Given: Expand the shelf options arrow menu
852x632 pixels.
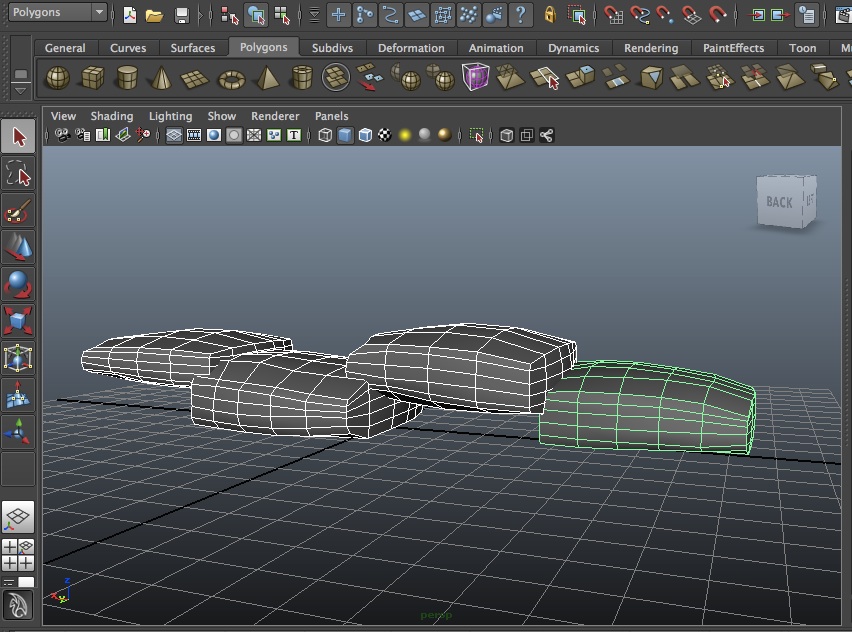Looking at the screenshot, I should pos(21,91).
